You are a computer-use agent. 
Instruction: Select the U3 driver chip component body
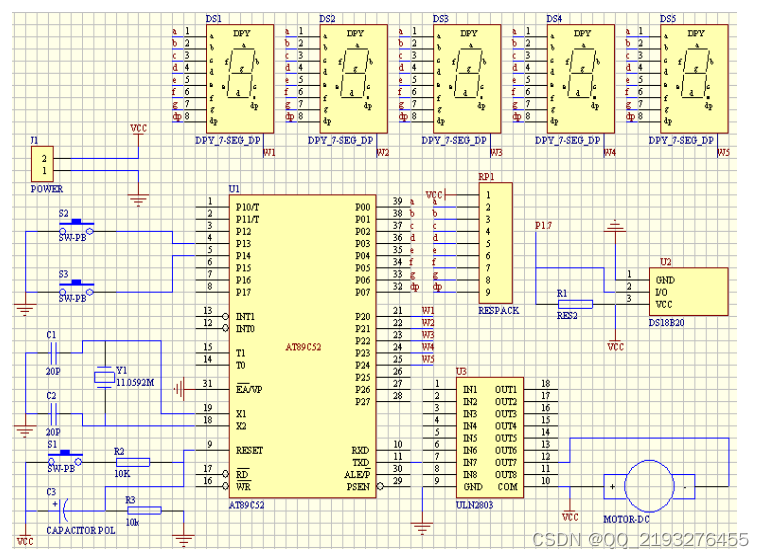pos(490,437)
